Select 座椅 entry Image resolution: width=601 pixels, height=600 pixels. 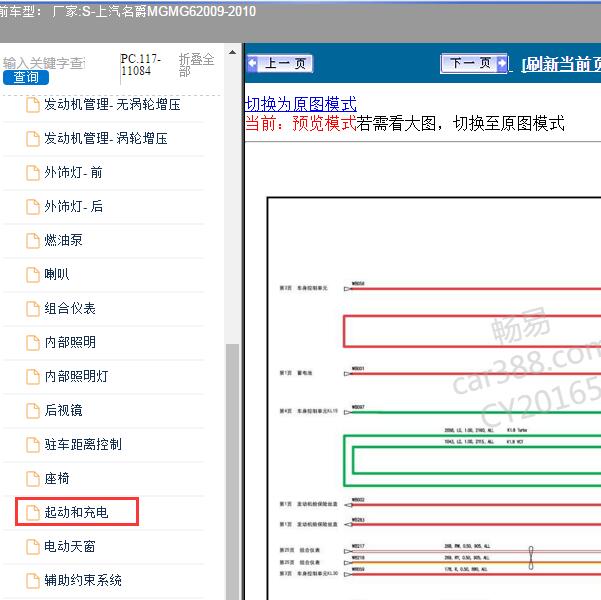(57, 478)
